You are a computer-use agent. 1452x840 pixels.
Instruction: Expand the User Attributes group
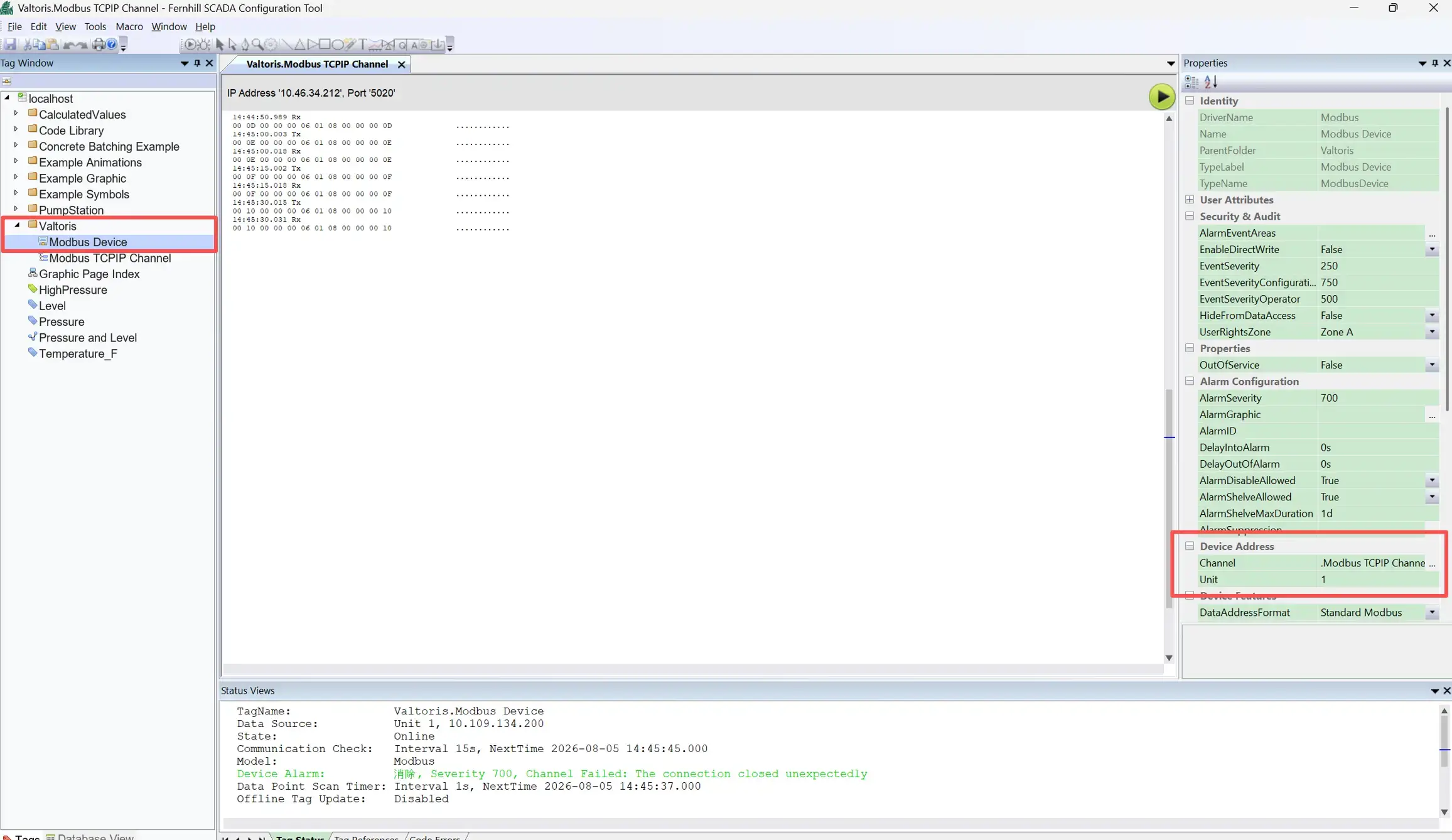(1190, 200)
